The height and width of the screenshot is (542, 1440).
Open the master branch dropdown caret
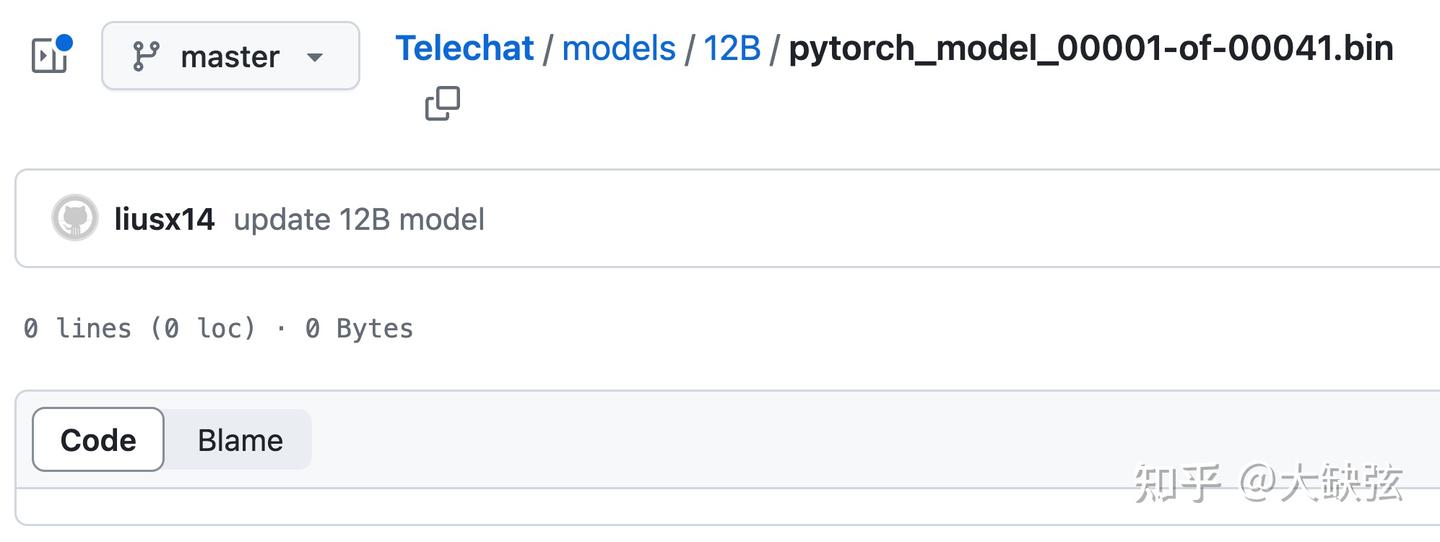pyautogui.click(x=315, y=57)
